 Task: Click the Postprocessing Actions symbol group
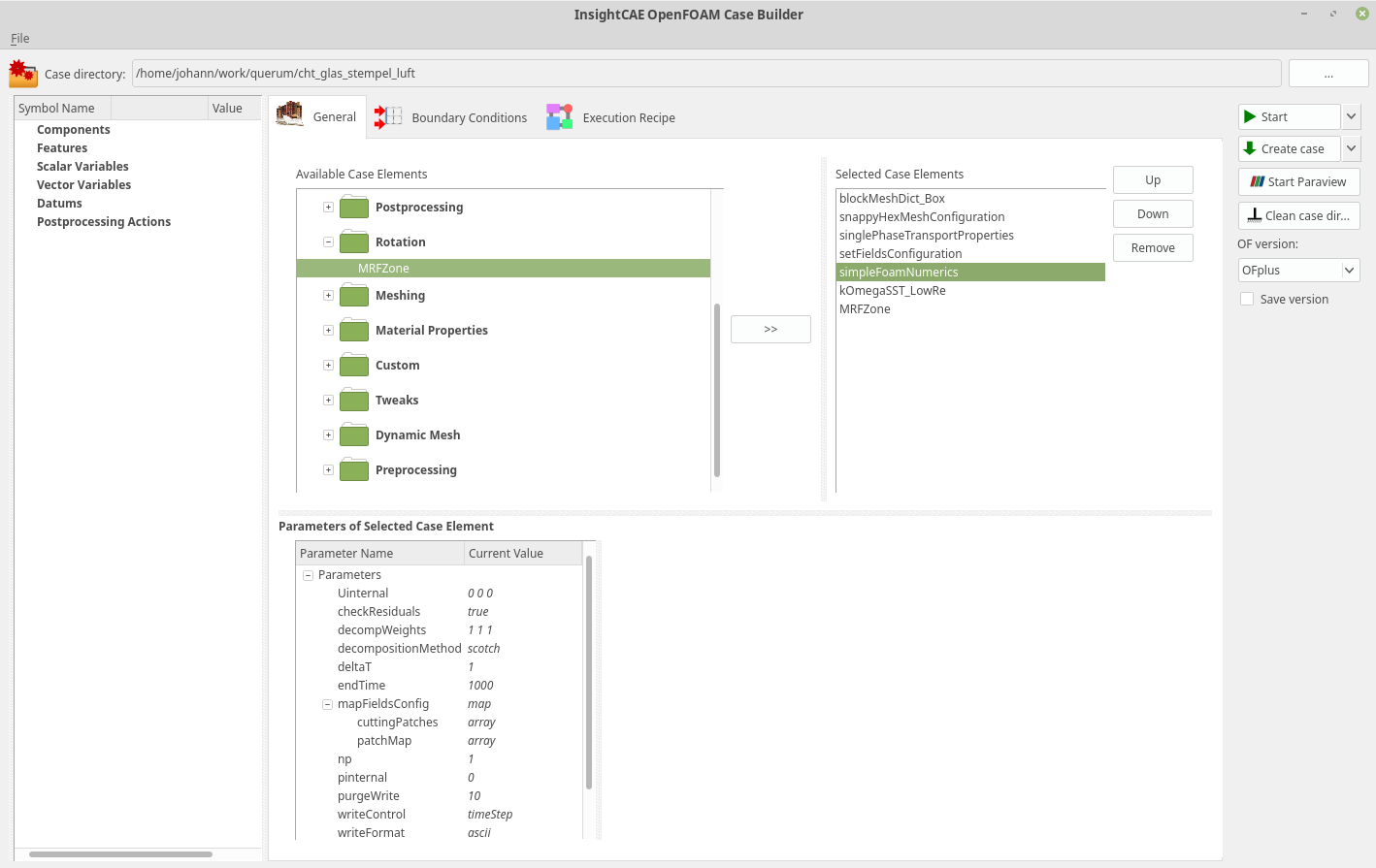click(x=104, y=221)
